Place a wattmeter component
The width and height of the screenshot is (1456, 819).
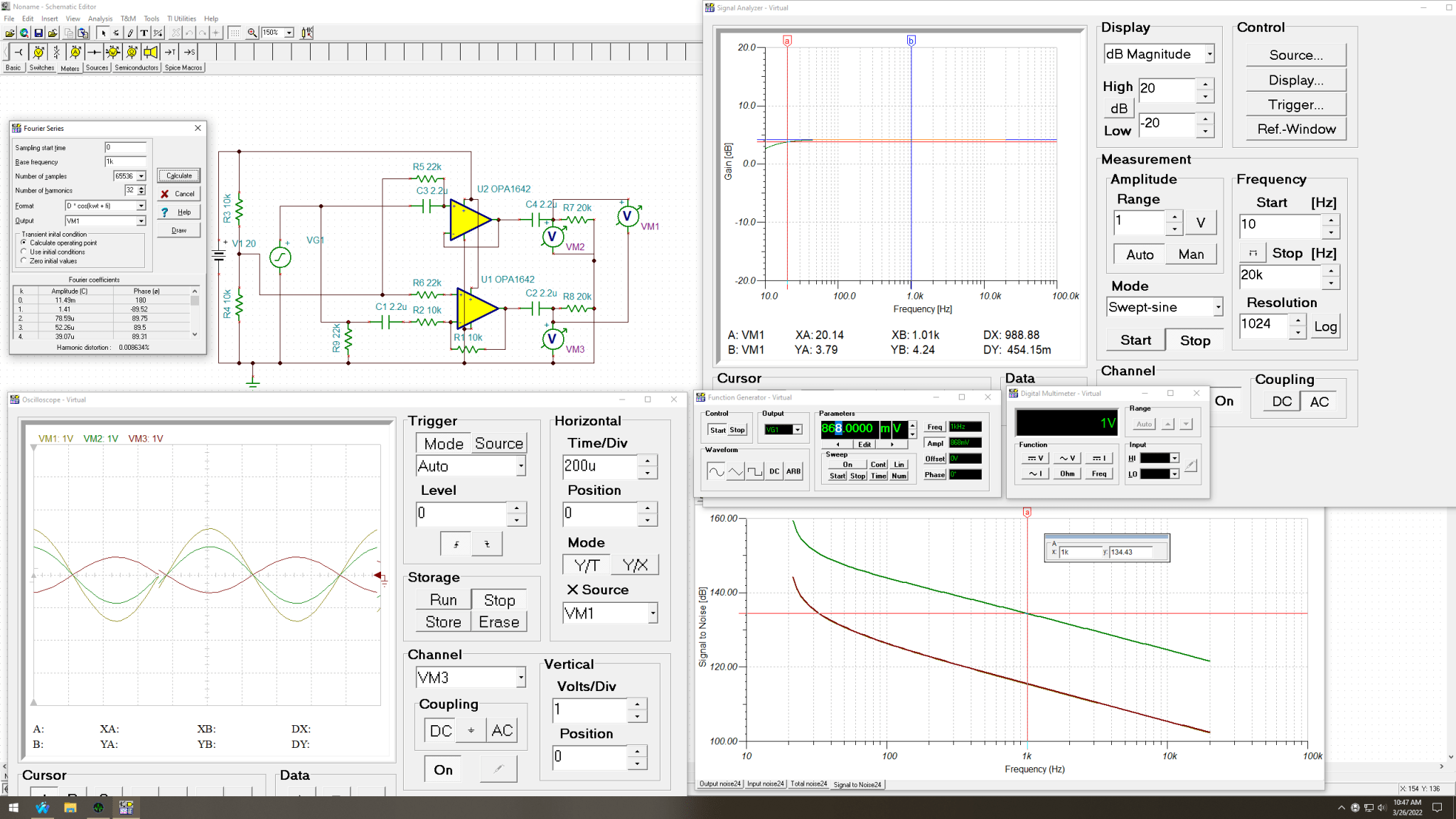point(112,52)
